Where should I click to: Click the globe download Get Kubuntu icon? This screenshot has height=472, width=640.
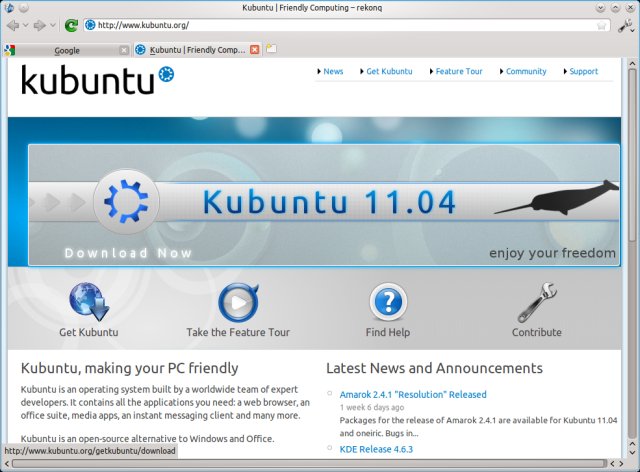point(89,302)
